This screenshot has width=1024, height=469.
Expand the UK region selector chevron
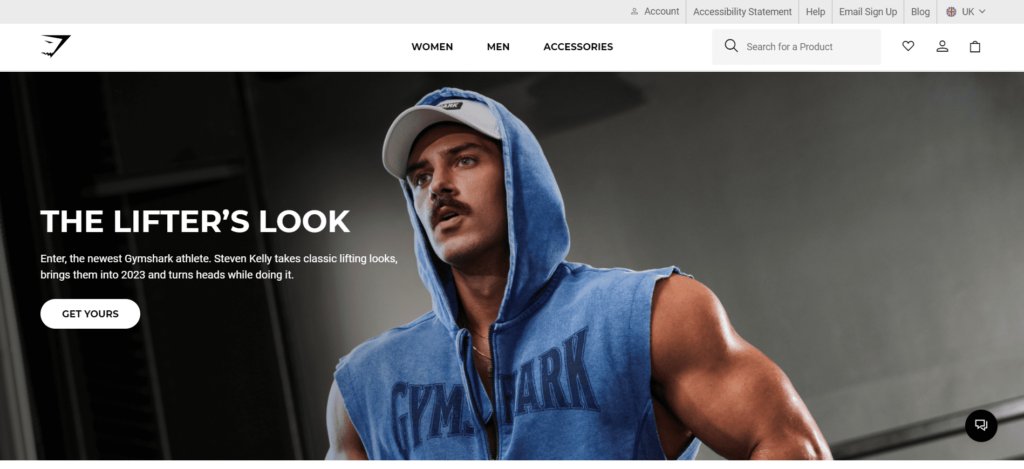(982, 12)
